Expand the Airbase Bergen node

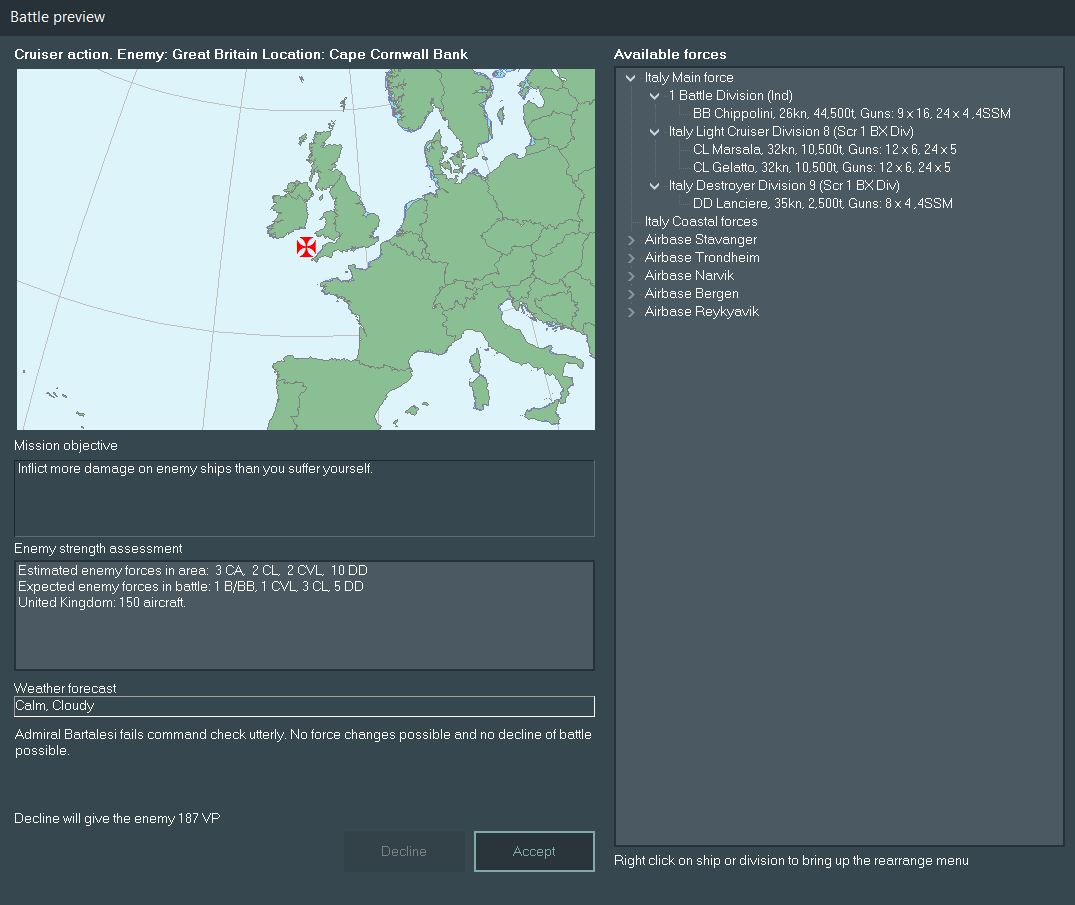click(x=631, y=294)
